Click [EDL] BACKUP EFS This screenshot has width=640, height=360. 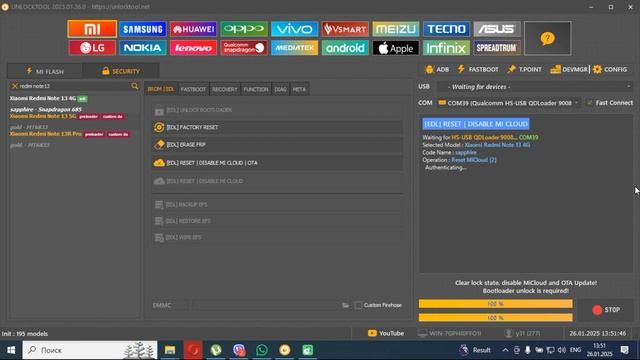[x=277, y=204]
